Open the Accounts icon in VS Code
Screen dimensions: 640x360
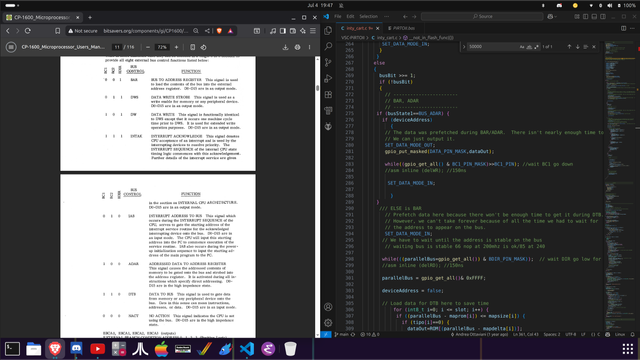coord(328,307)
